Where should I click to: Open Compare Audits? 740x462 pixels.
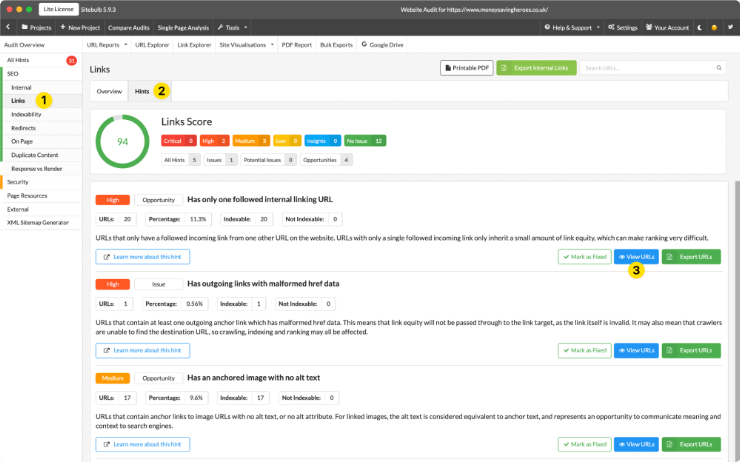pos(128,27)
